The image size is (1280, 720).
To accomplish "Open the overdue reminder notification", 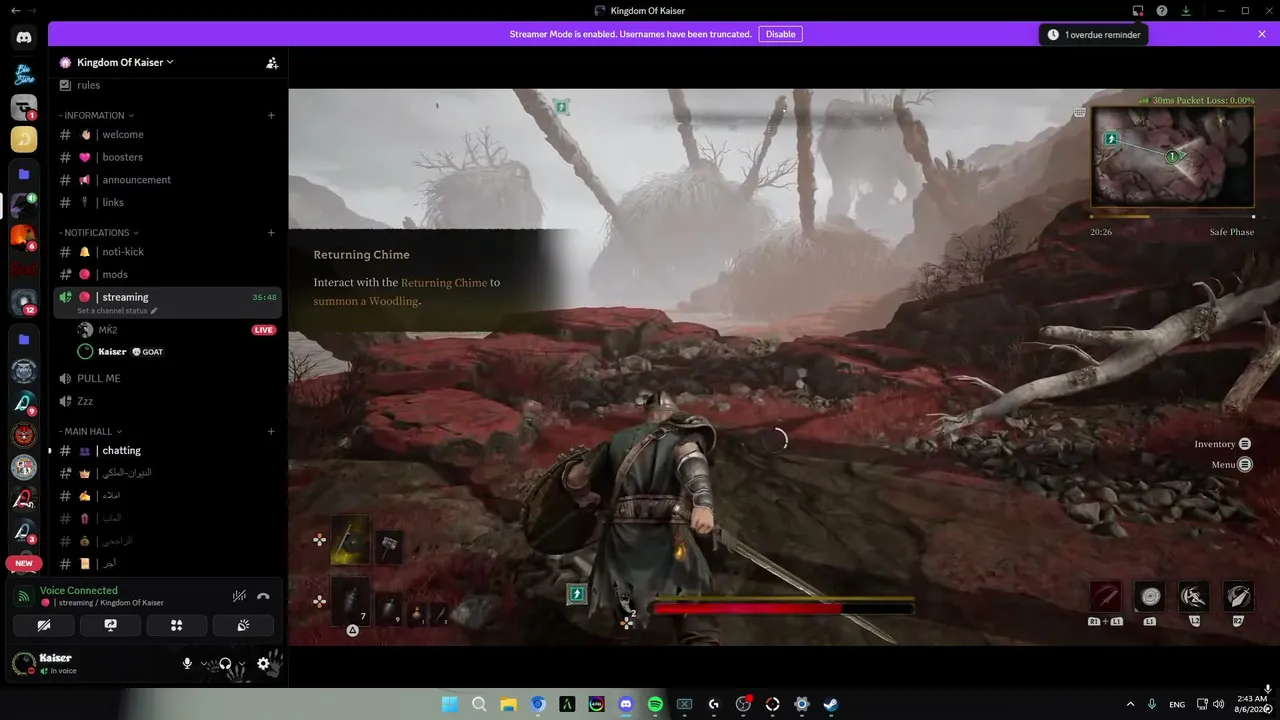I will pos(1094,35).
